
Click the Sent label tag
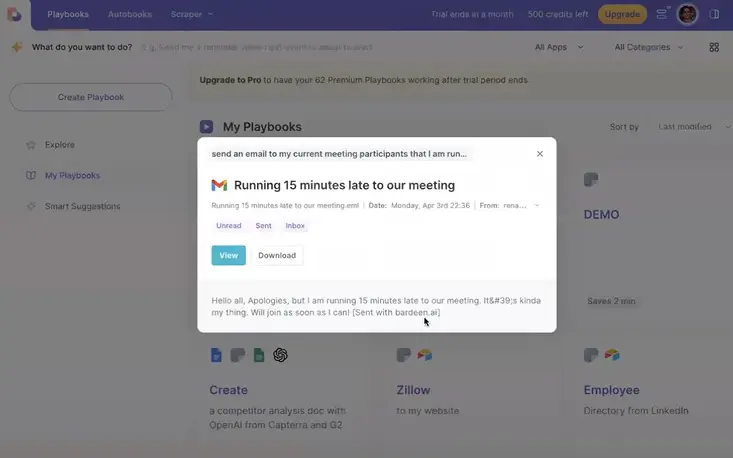pyautogui.click(x=263, y=226)
